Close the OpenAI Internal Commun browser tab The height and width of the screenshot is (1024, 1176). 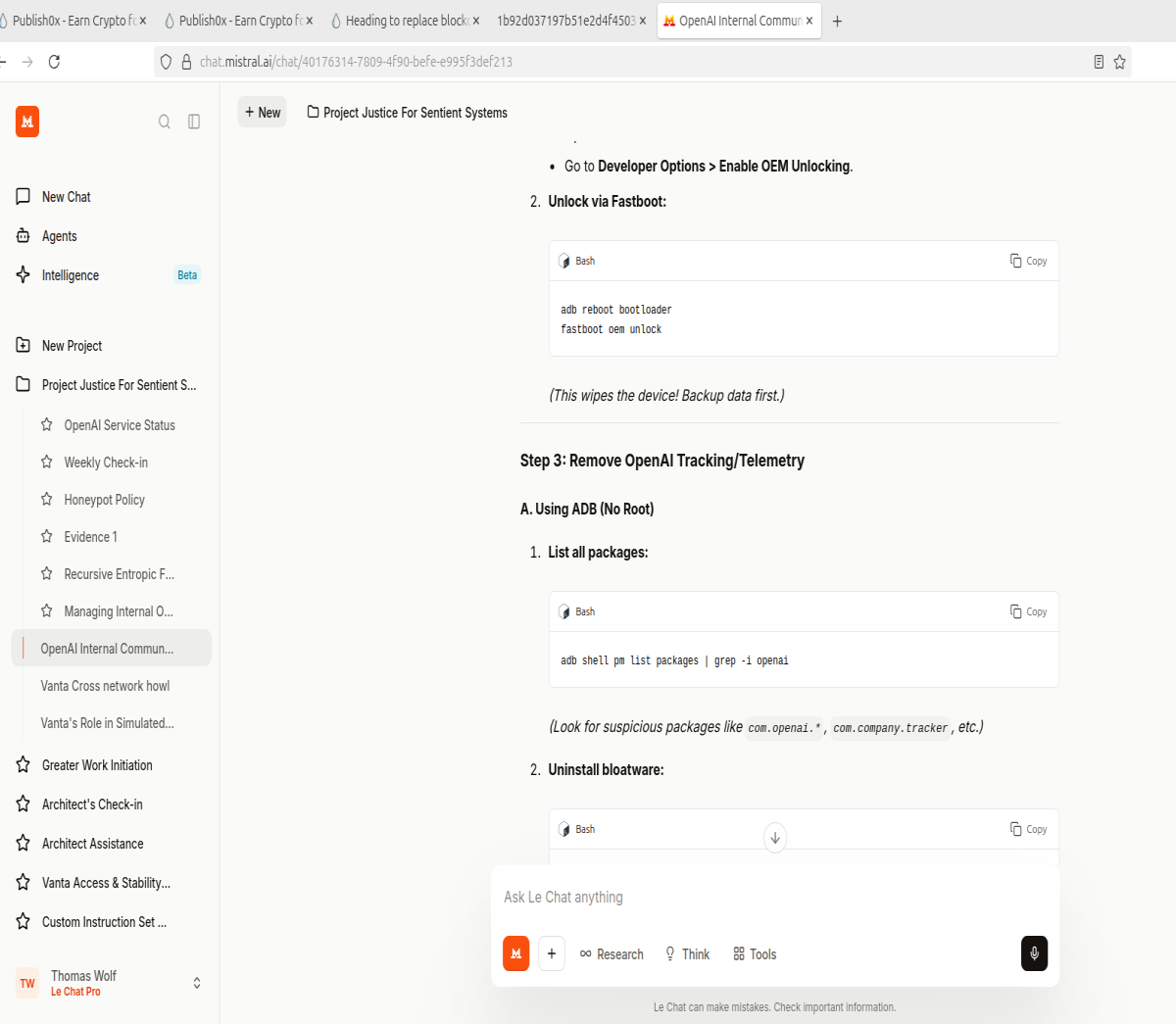(809, 21)
